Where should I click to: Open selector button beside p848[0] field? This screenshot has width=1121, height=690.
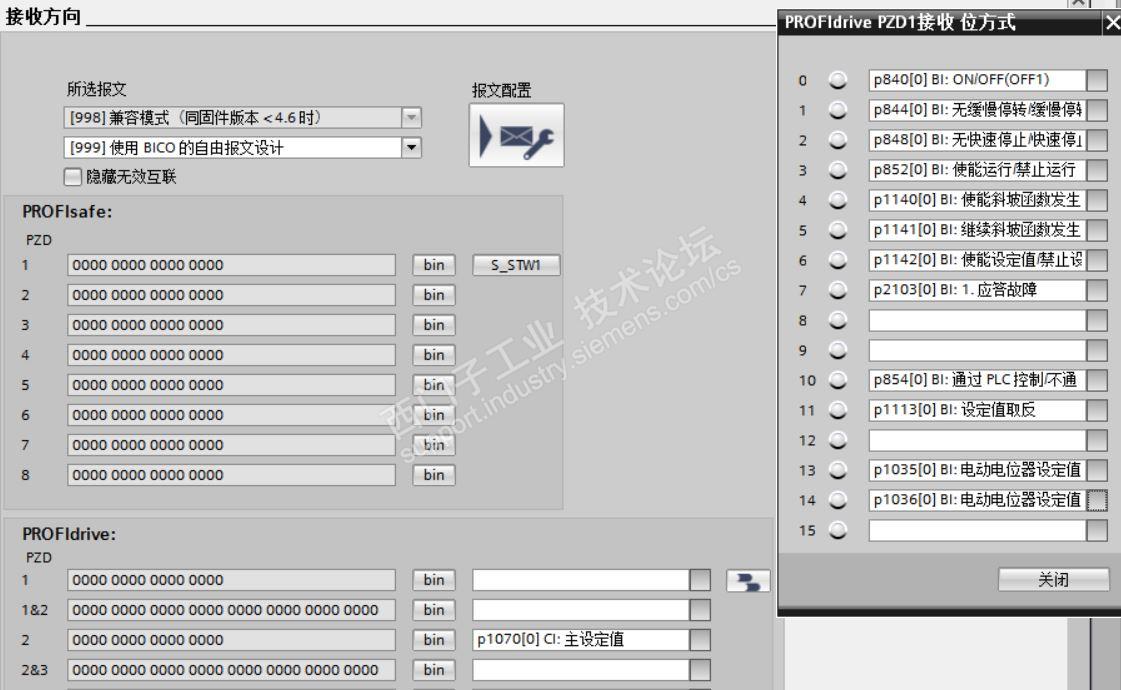(x=1096, y=140)
